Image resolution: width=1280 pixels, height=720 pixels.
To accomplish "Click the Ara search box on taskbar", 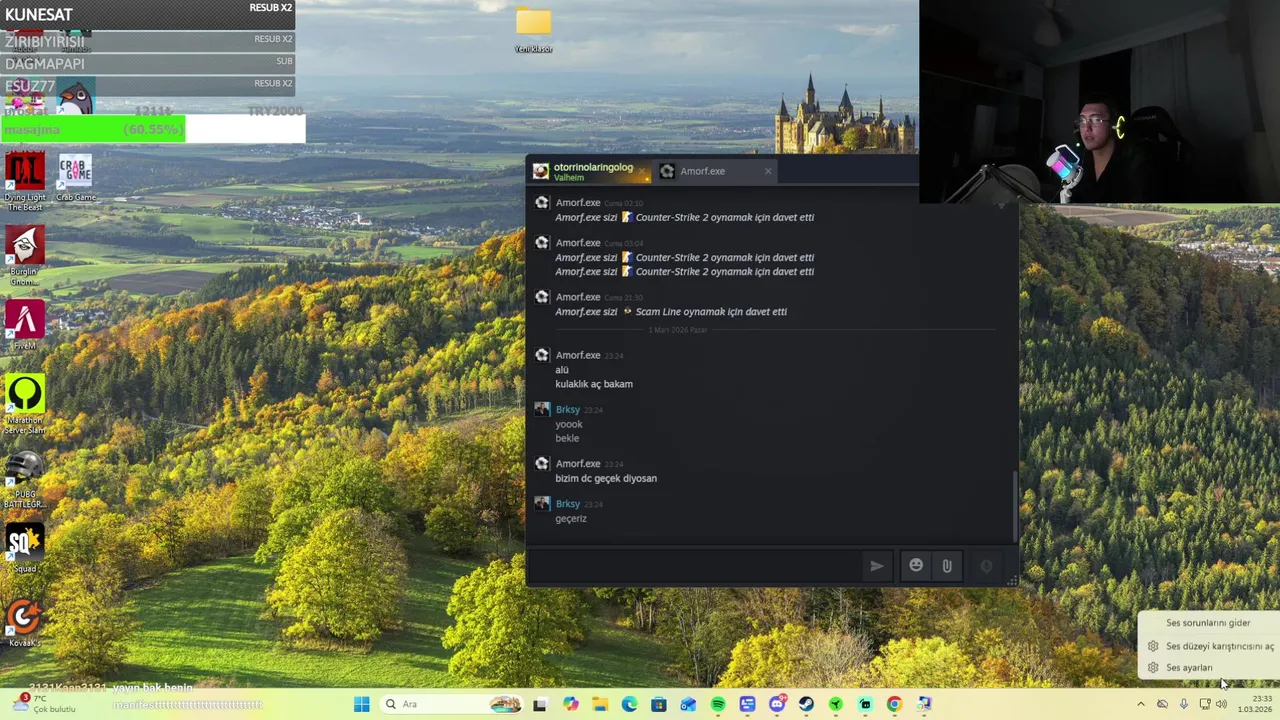I will (452, 704).
